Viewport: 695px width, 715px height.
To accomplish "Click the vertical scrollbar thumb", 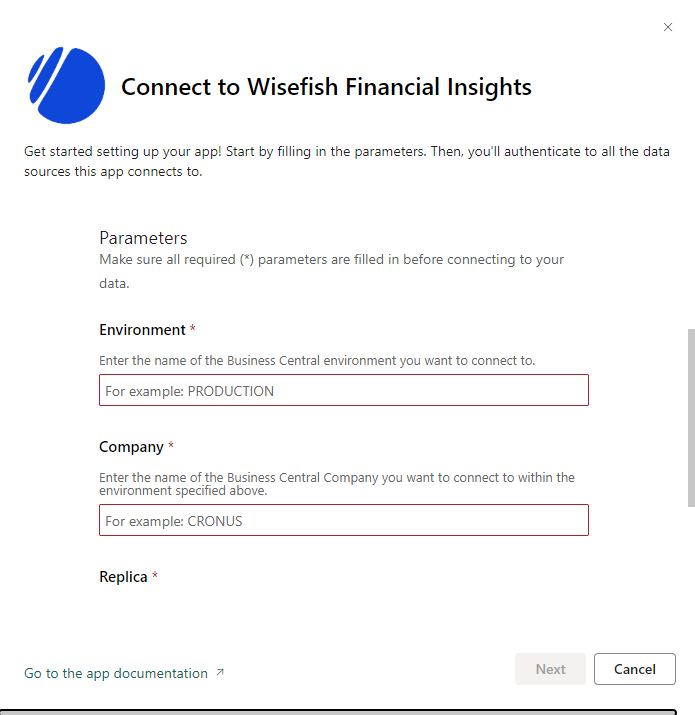I will (x=690, y=418).
